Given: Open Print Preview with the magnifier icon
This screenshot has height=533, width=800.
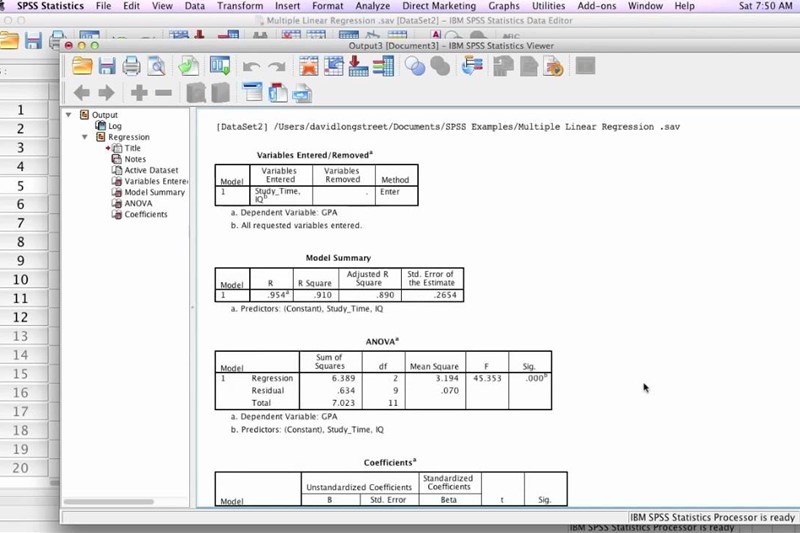Looking at the screenshot, I should pyautogui.click(x=156, y=67).
